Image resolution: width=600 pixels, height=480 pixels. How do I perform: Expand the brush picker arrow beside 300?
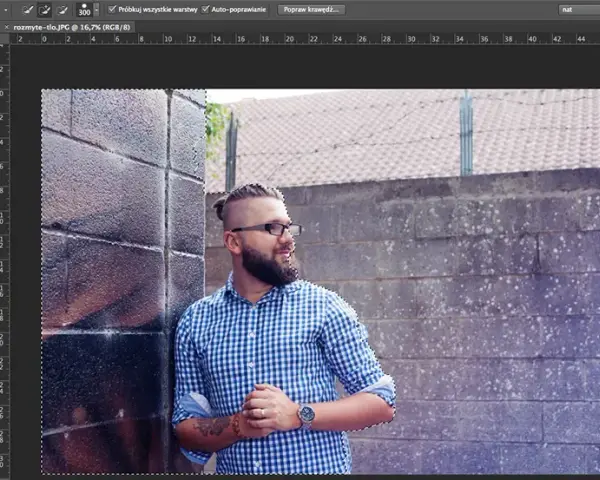pyautogui.click(x=96, y=10)
